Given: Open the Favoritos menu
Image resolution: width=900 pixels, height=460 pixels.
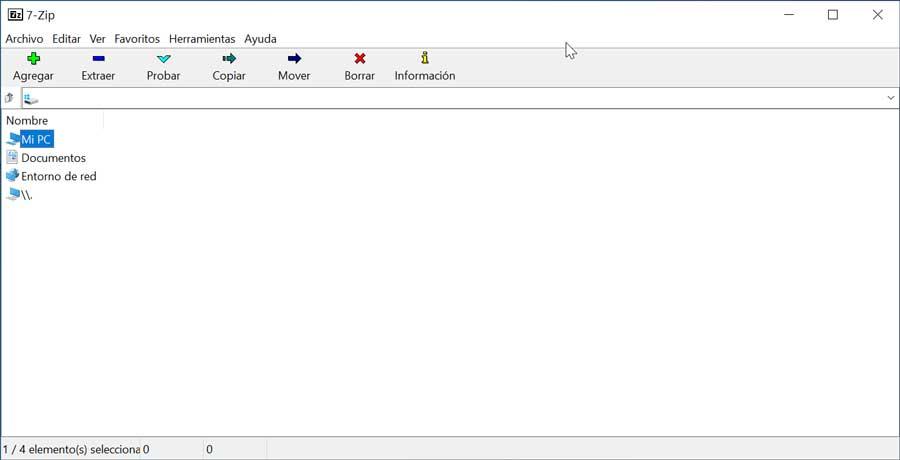Looking at the screenshot, I should [137, 39].
